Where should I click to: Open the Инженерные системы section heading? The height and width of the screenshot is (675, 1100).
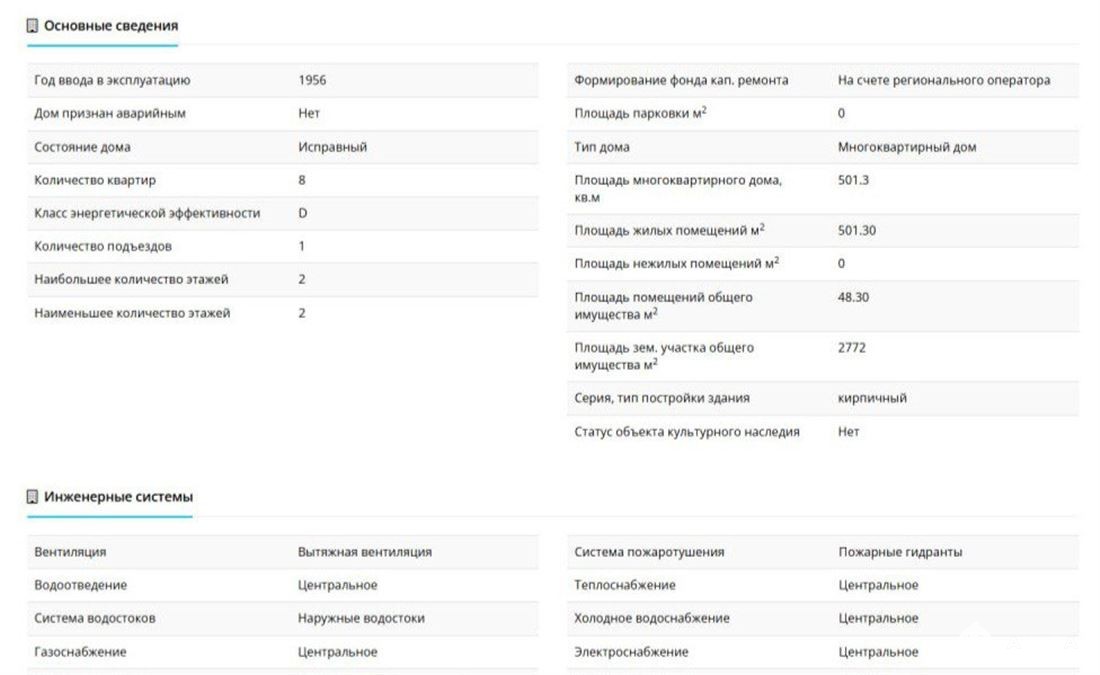118,496
